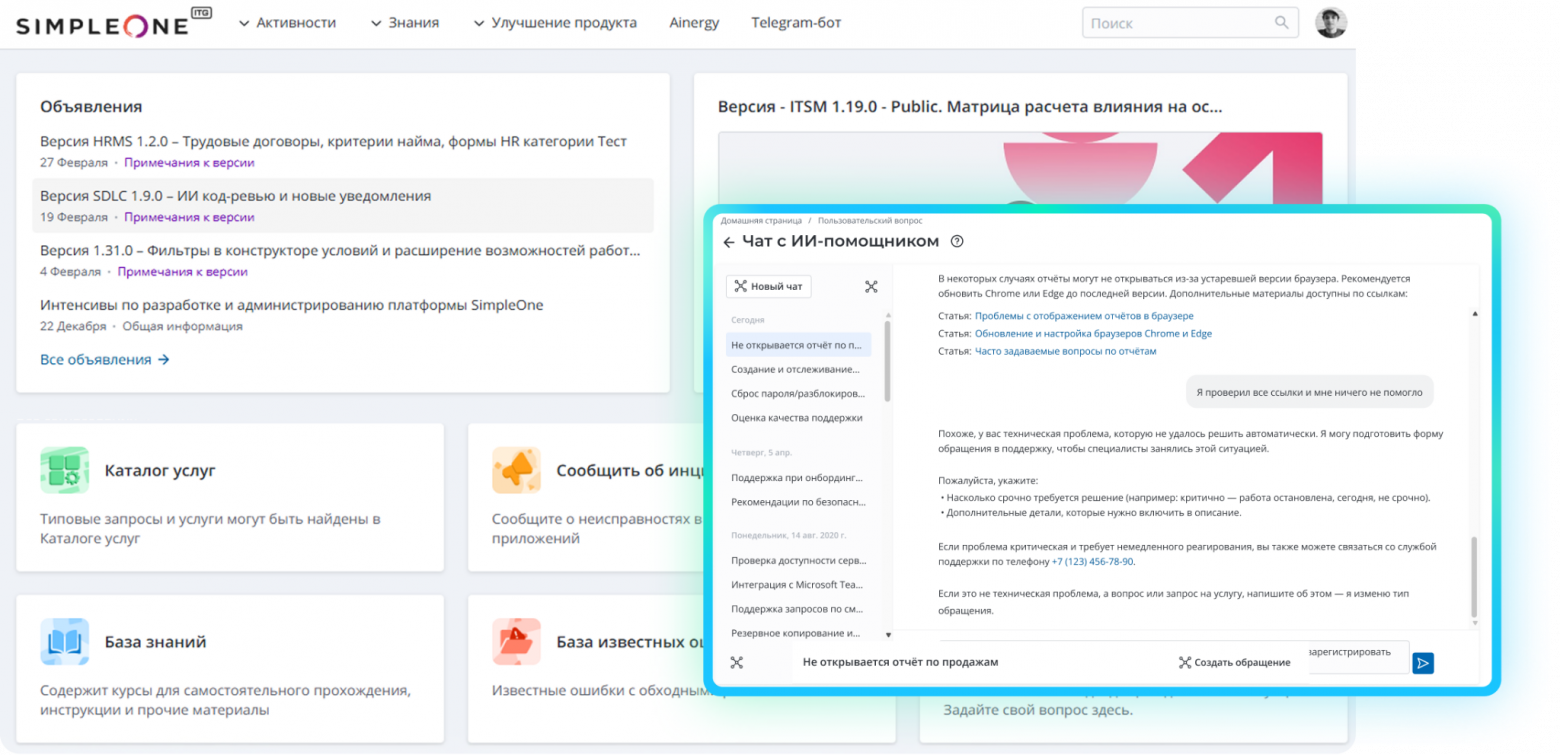Open the Каталог услуг card title
1560x755 pixels.
coord(160,471)
